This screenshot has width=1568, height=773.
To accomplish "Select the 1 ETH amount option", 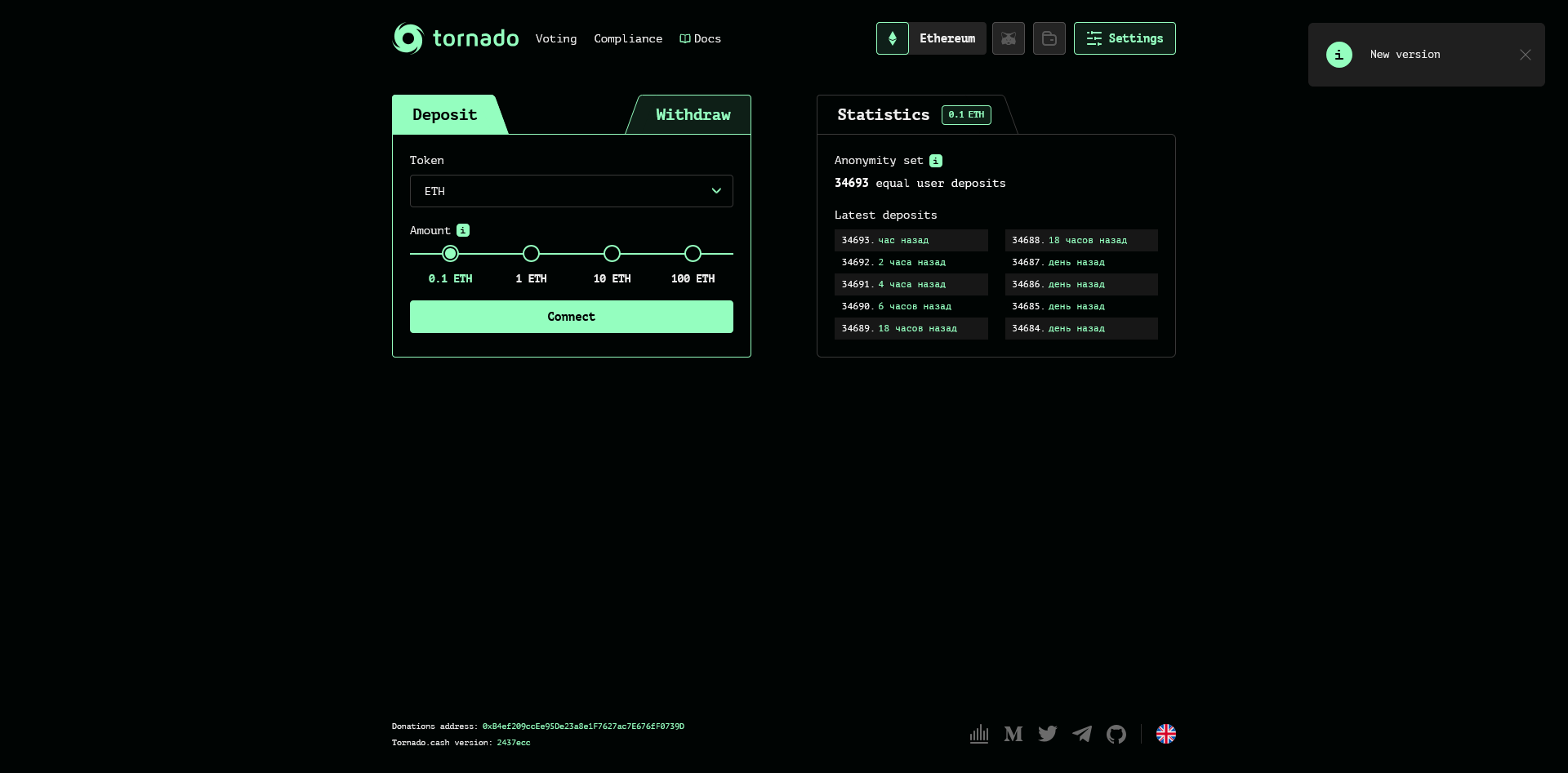I will tap(531, 254).
